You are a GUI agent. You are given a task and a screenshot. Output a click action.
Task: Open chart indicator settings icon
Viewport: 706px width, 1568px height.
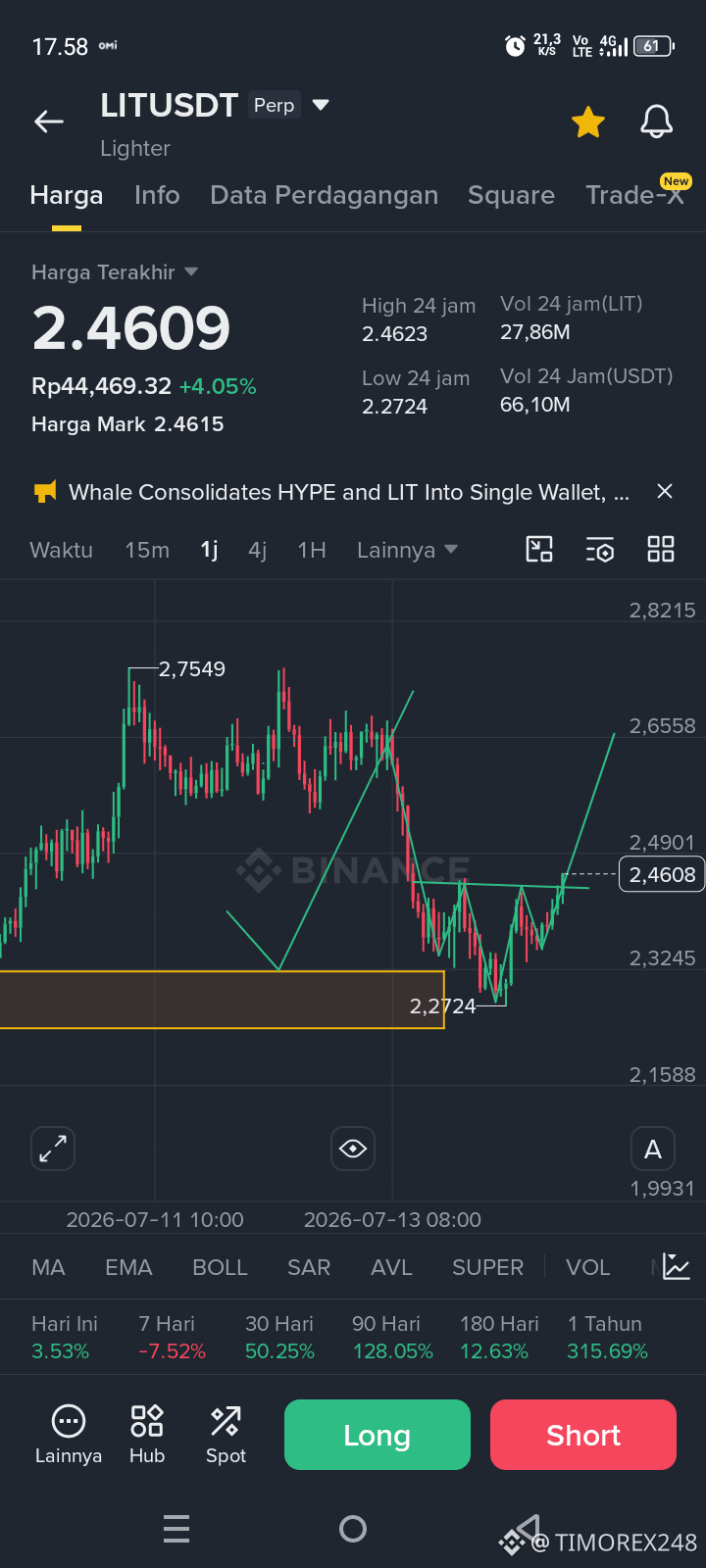coord(600,549)
